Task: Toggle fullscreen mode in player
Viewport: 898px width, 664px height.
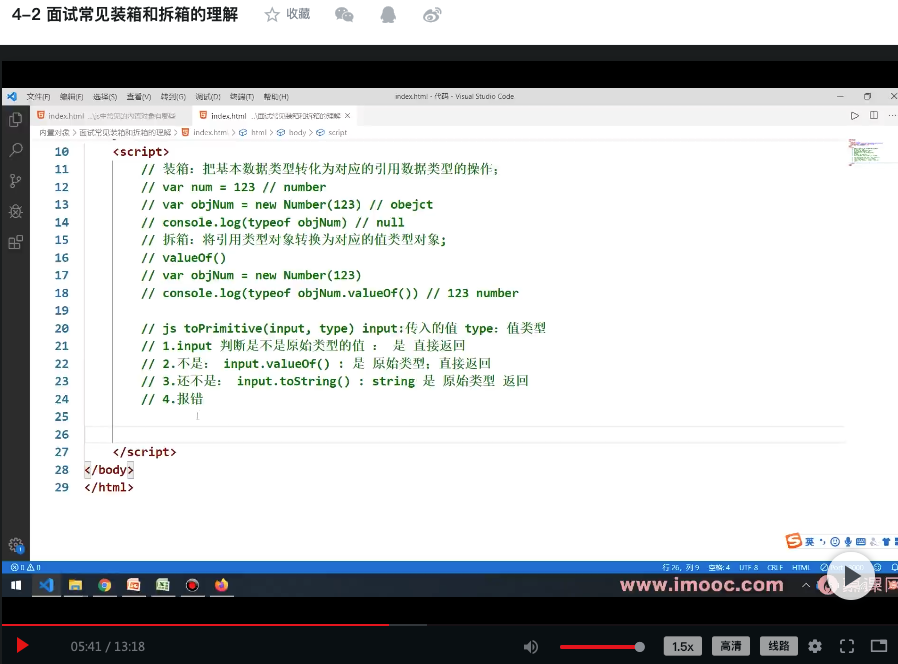Action: [x=847, y=646]
